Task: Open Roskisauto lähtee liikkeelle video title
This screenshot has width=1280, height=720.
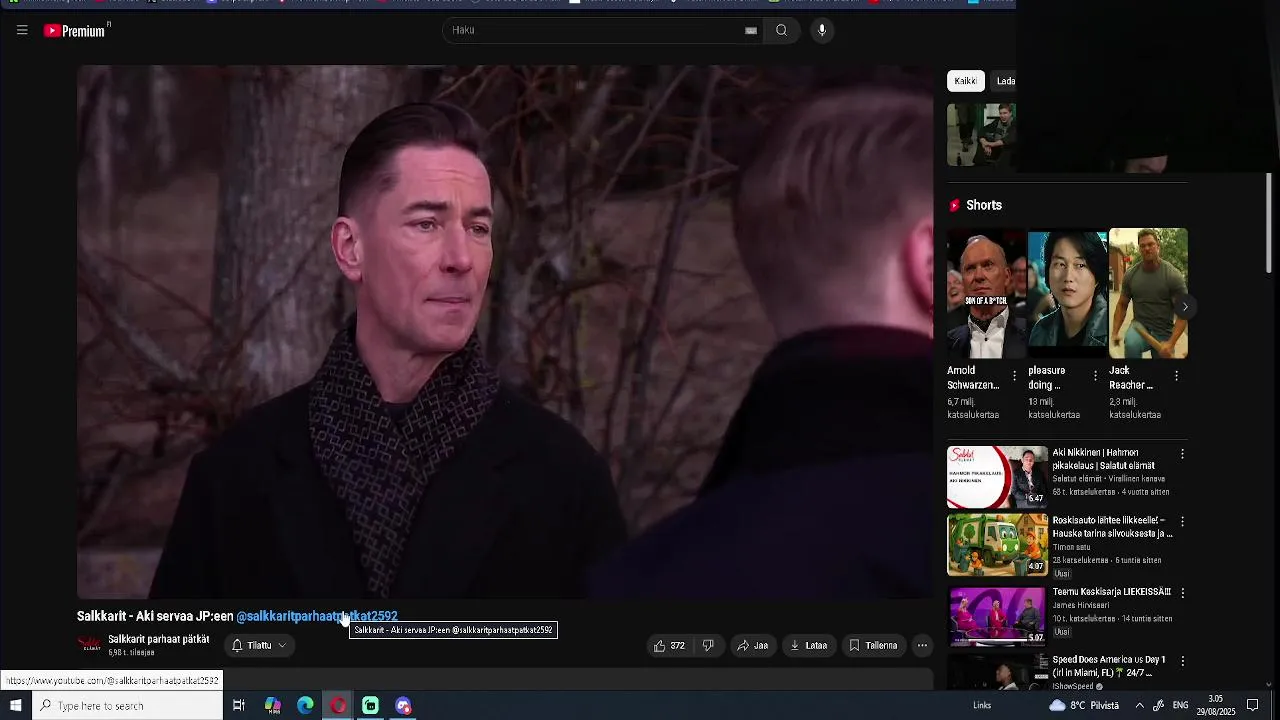Action: [x=1112, y=527]
